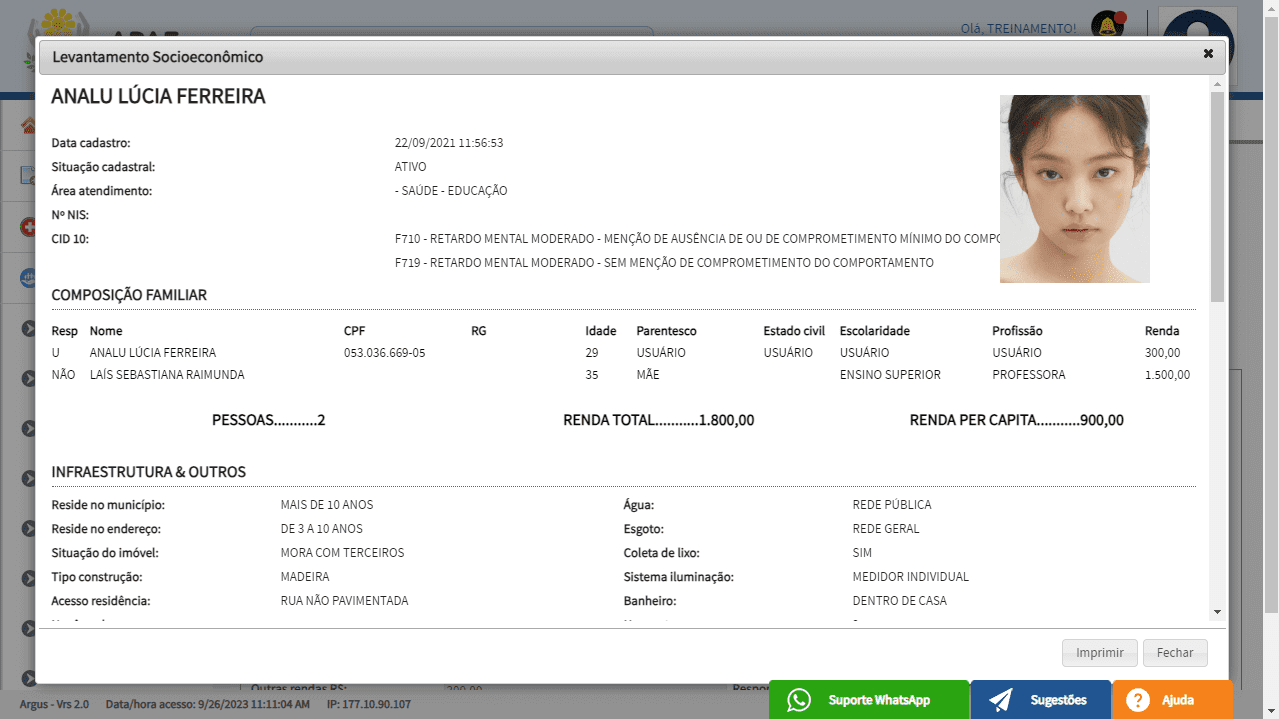Click the search field in the top header
The width and height of the screenshot is (1279, 719).
coord(450,32)
